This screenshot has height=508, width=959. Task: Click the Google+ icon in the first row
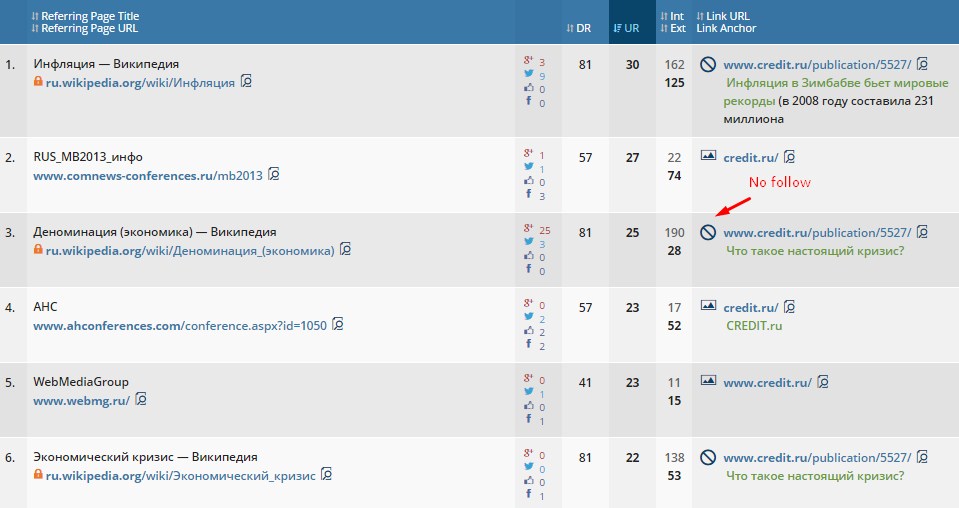(x=528, y=62)
